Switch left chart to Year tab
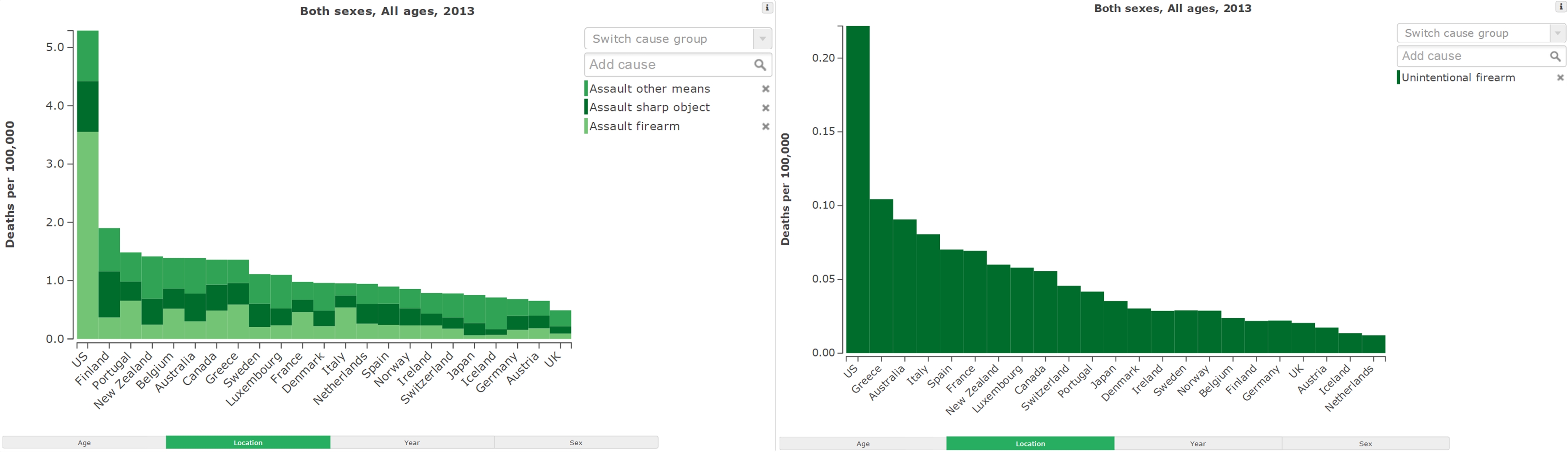The height and width of the screenshot is (452, 1568). click(x=412, y=443)
